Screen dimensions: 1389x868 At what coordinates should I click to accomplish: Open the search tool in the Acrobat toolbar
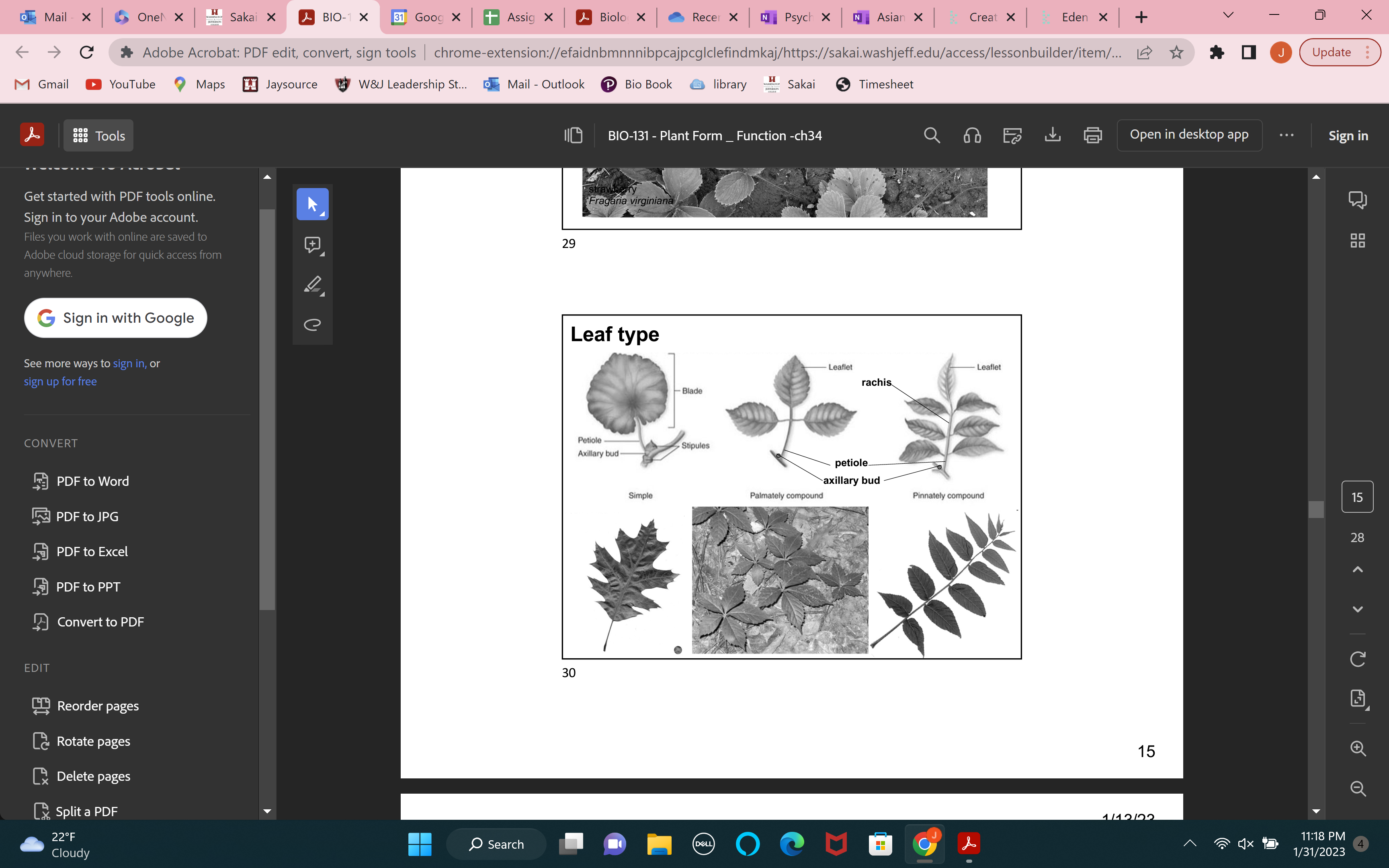[932, 135]
